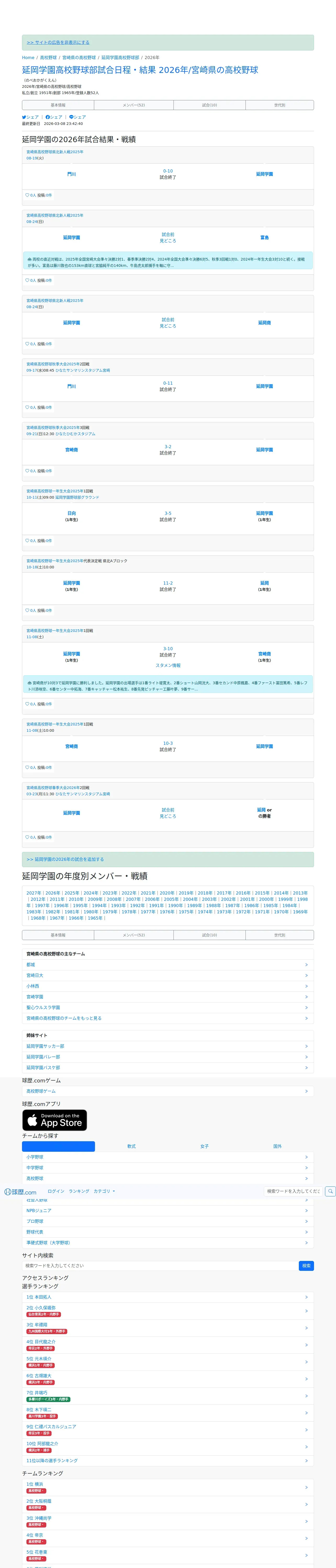Click chevron on 小学野球 row

click(x=306, y=1157)
